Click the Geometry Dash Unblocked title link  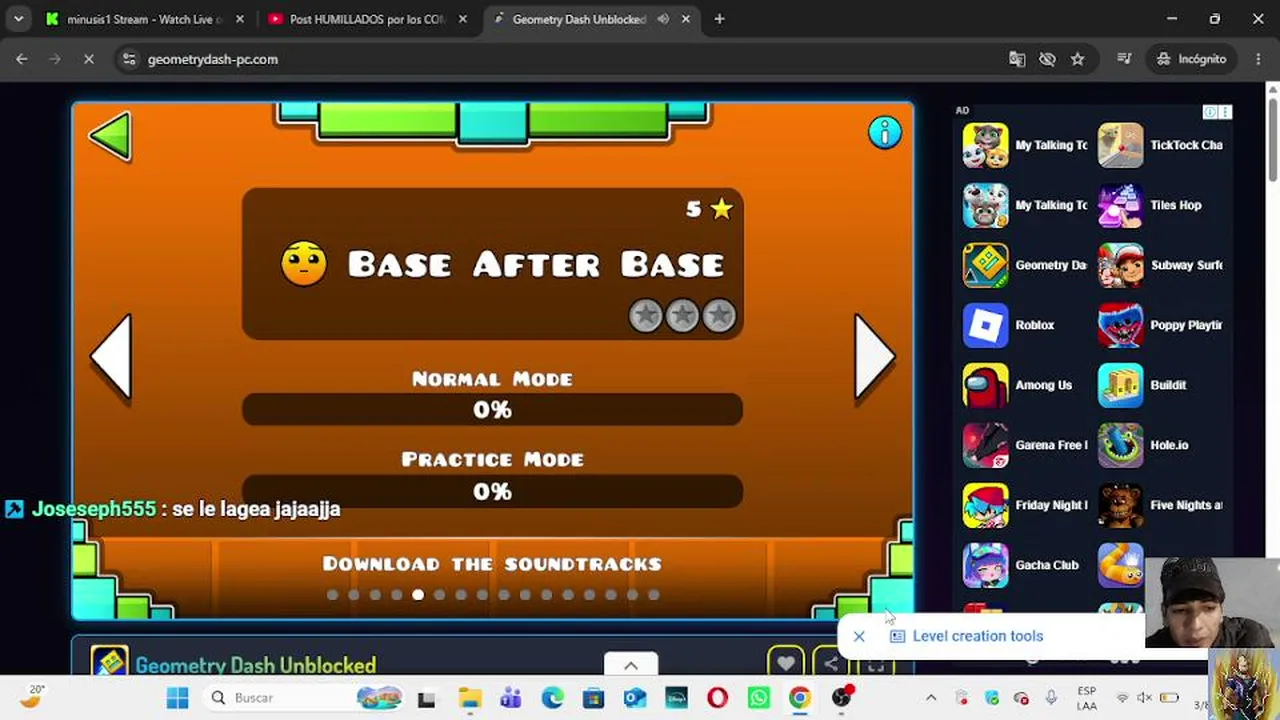coord(255,665)
